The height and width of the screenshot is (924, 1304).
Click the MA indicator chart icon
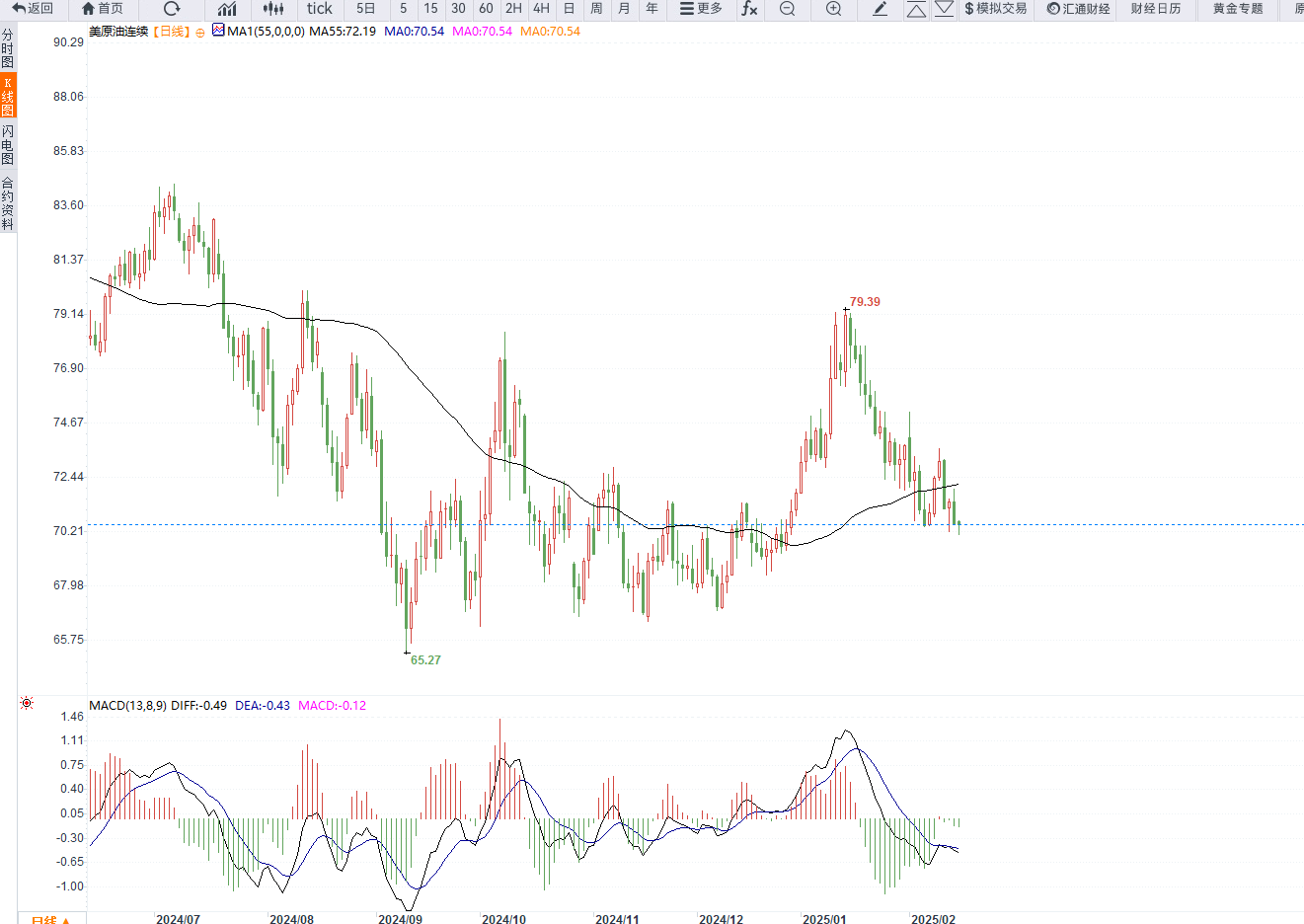[218, 31]
